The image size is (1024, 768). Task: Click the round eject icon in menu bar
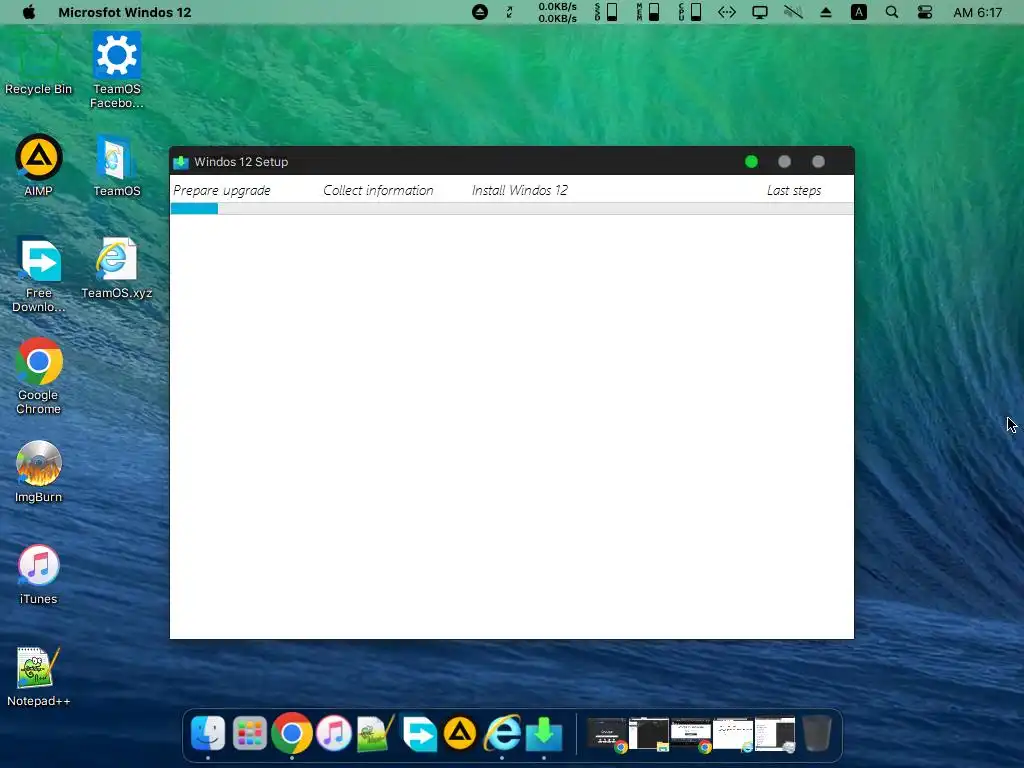click(480, 12)
